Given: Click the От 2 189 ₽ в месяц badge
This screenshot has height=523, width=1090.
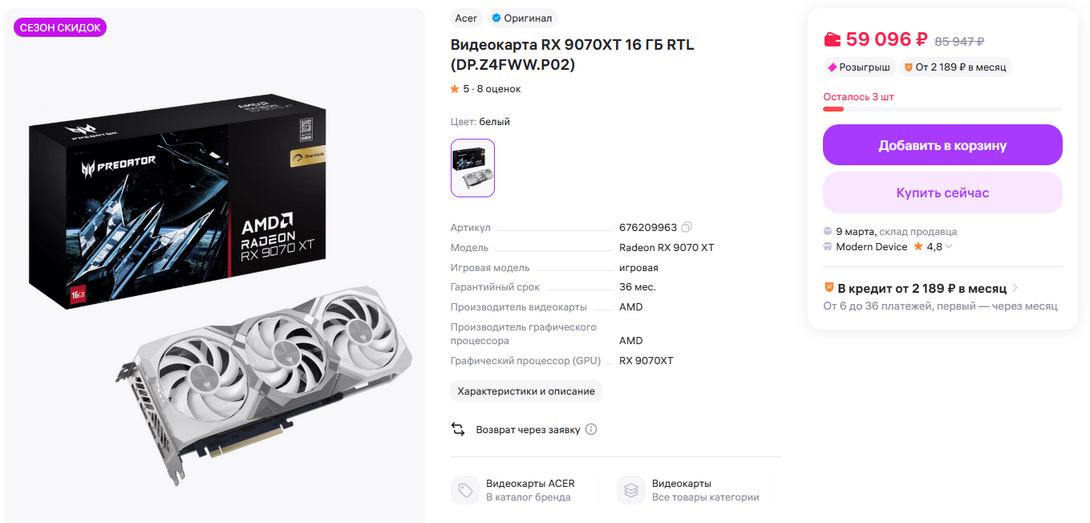Looking at the screenshot, I should tap(956, 67).
